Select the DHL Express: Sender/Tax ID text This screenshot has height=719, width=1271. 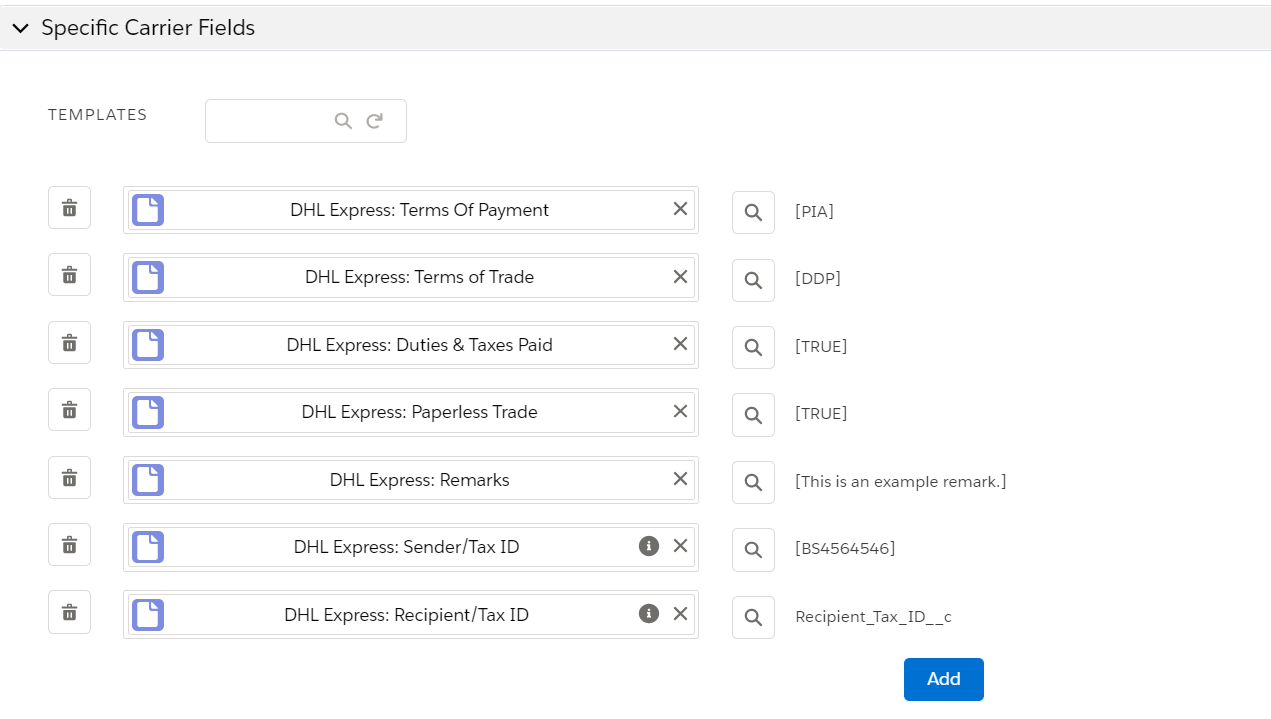tap(406, 547)
